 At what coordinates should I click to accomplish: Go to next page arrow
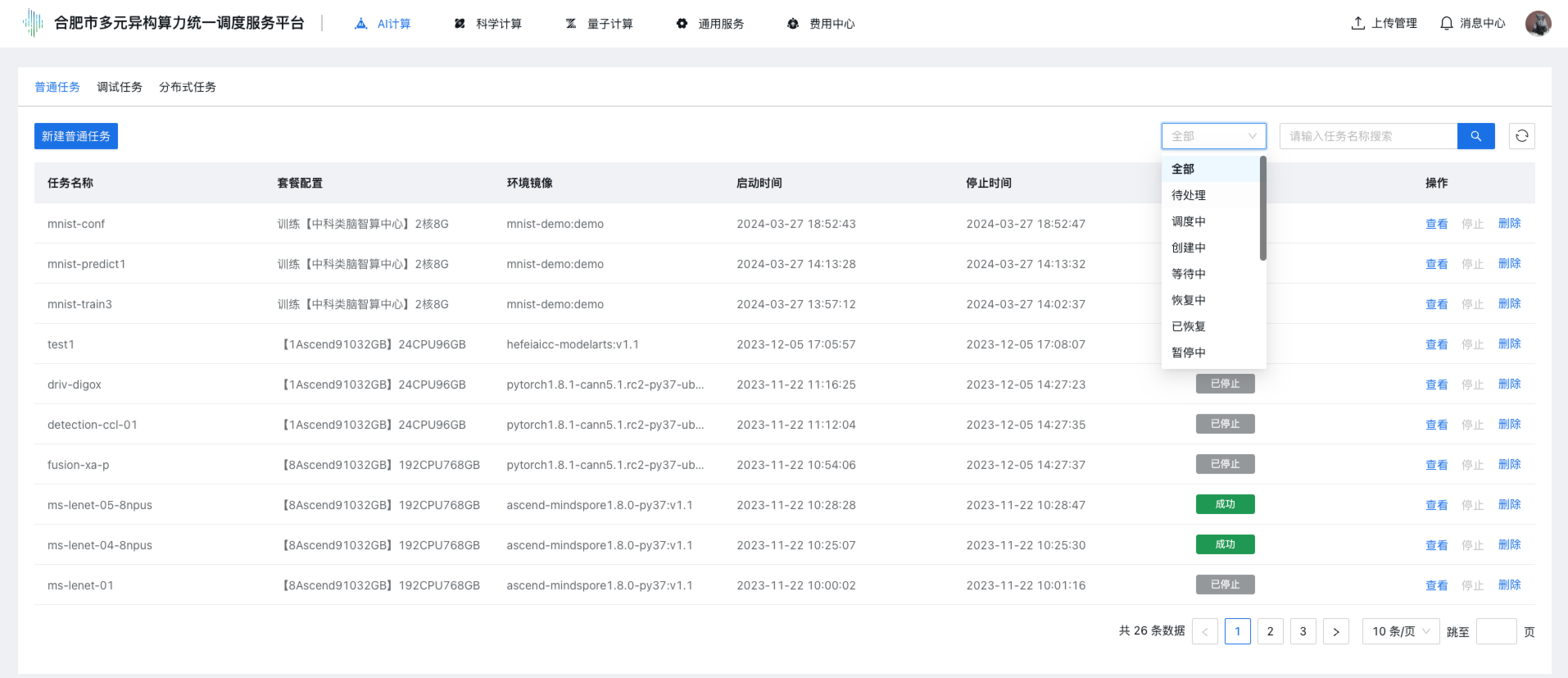point(1335,631)
